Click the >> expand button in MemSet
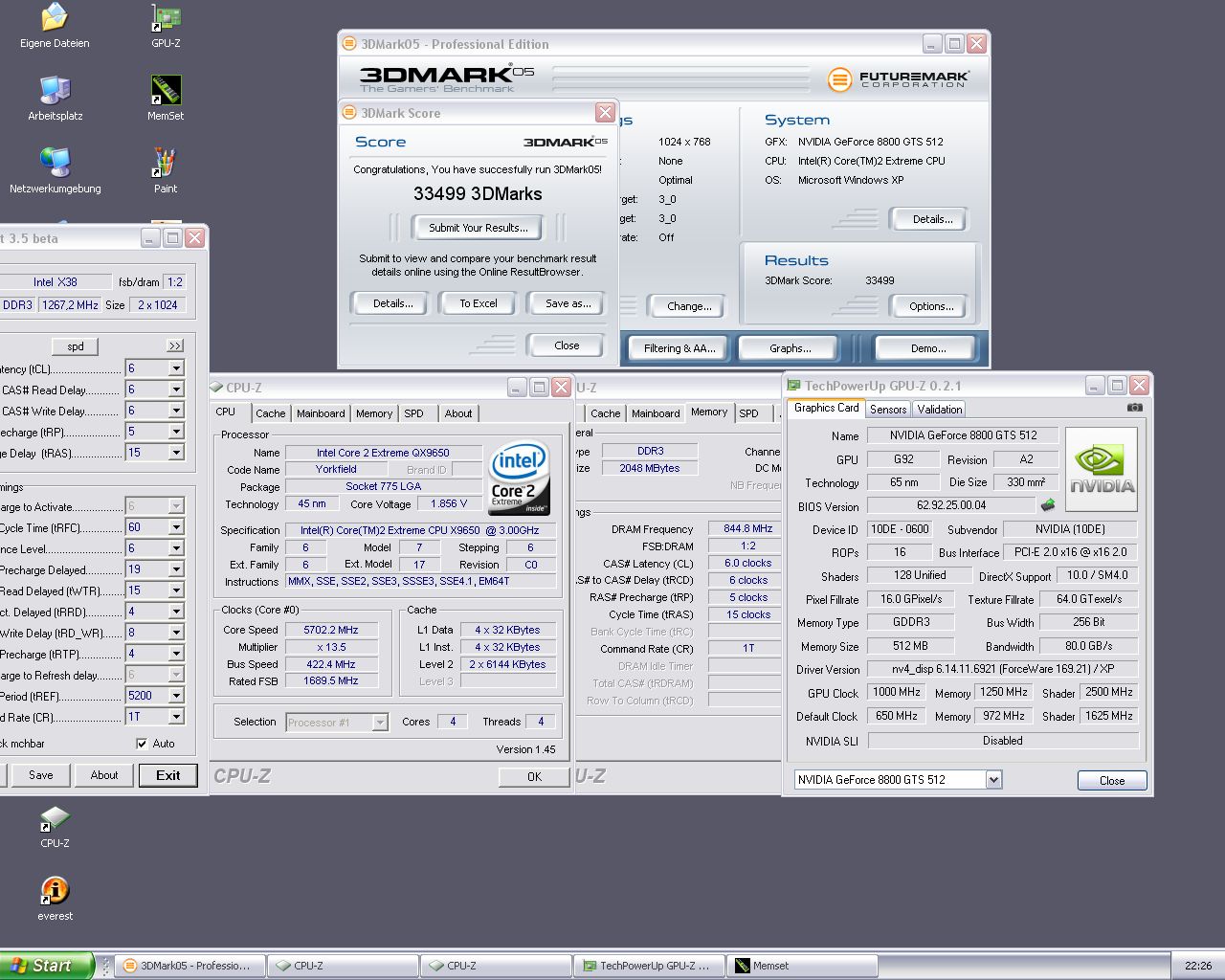The image size is (1225, 980). (174, 346)
